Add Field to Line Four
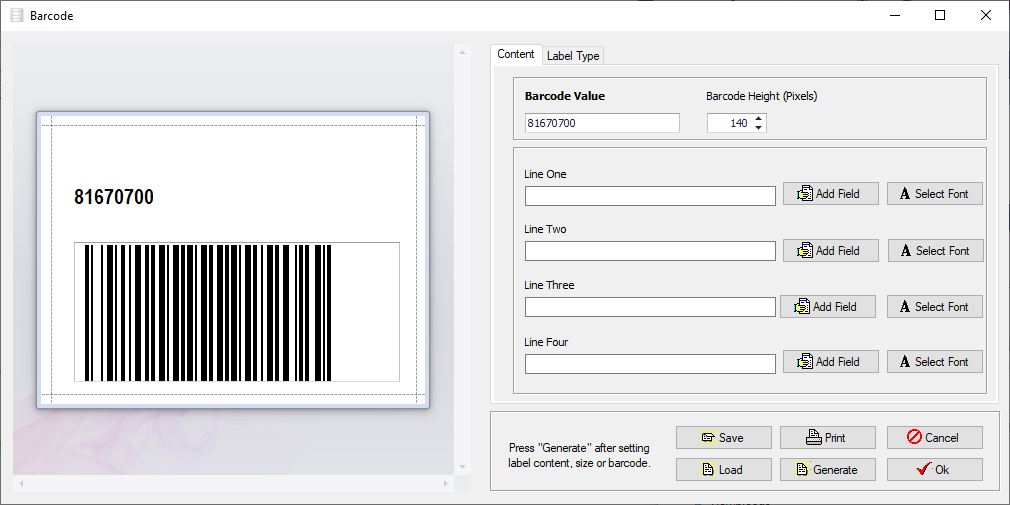Viewport: 1010px width, 505px height. coord(831,361)
